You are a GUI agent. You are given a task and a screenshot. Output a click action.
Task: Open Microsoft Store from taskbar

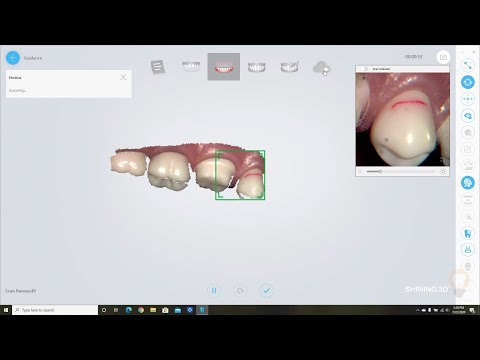click(x=165, y=310)
